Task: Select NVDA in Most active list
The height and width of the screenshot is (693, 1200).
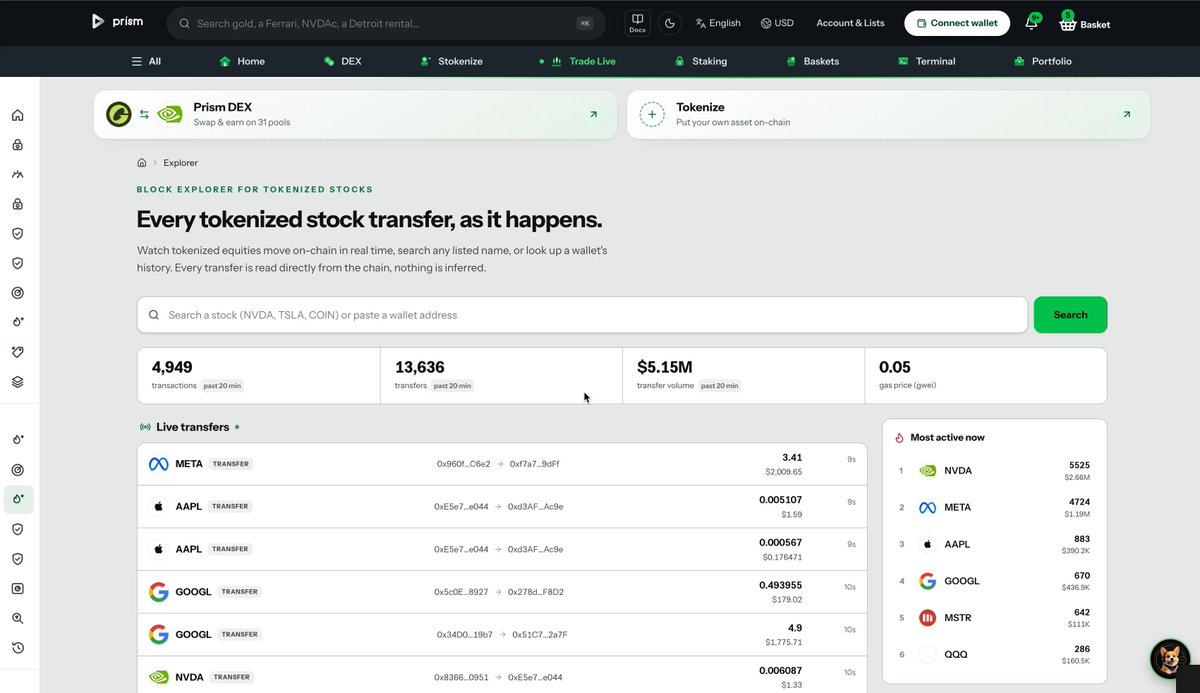Action: tap(994, 471)
